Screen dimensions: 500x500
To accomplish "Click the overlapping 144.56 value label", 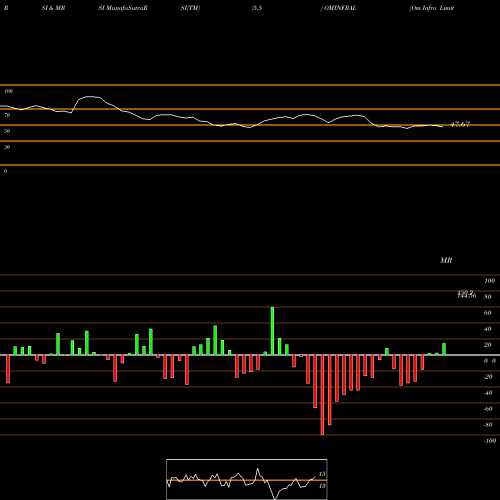I will [467, 295].
